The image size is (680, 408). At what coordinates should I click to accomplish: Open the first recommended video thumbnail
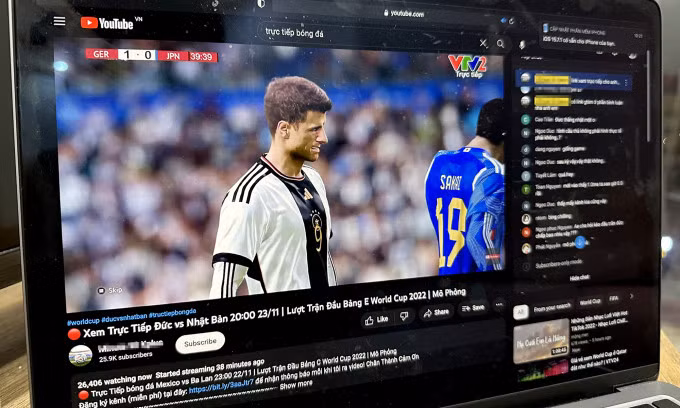coord(541,341)
